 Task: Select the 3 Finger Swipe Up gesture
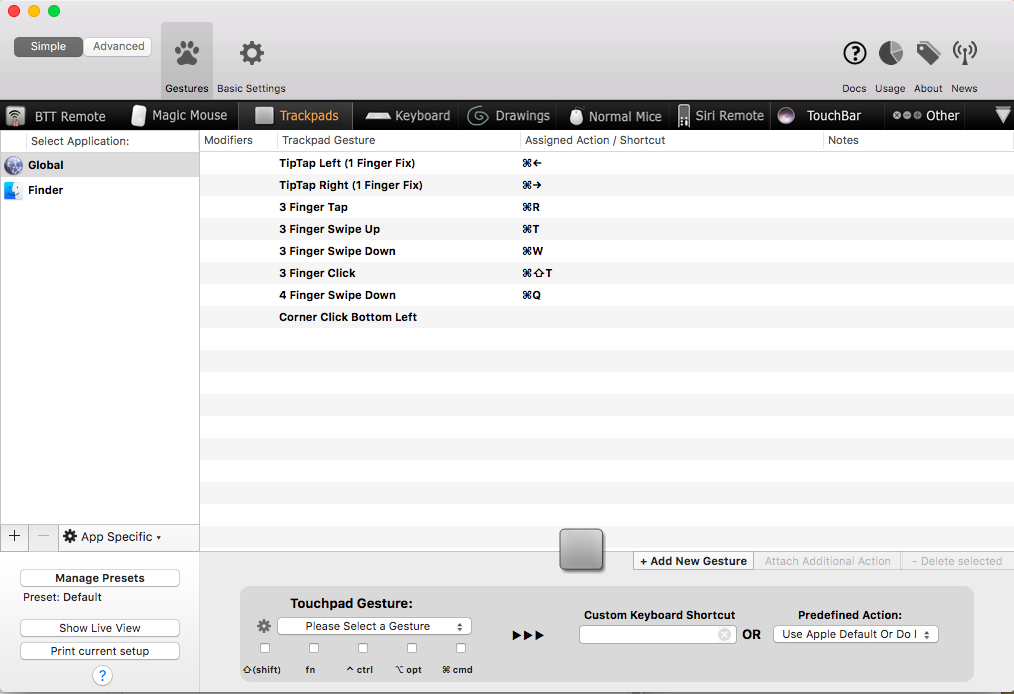click(x=606, y=229)
